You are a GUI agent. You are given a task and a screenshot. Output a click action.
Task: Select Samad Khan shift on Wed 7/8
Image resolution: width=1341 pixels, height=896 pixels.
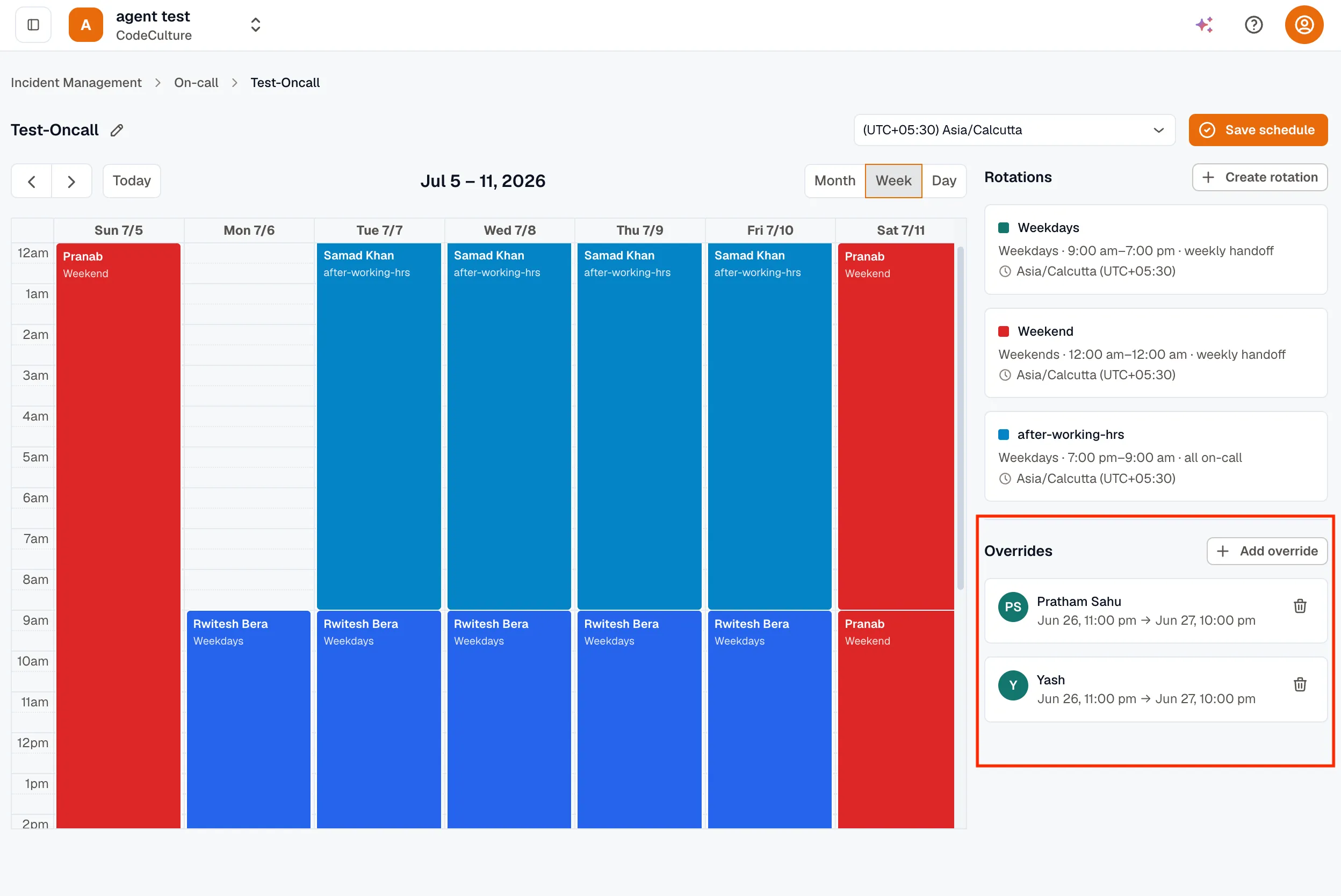509,427
